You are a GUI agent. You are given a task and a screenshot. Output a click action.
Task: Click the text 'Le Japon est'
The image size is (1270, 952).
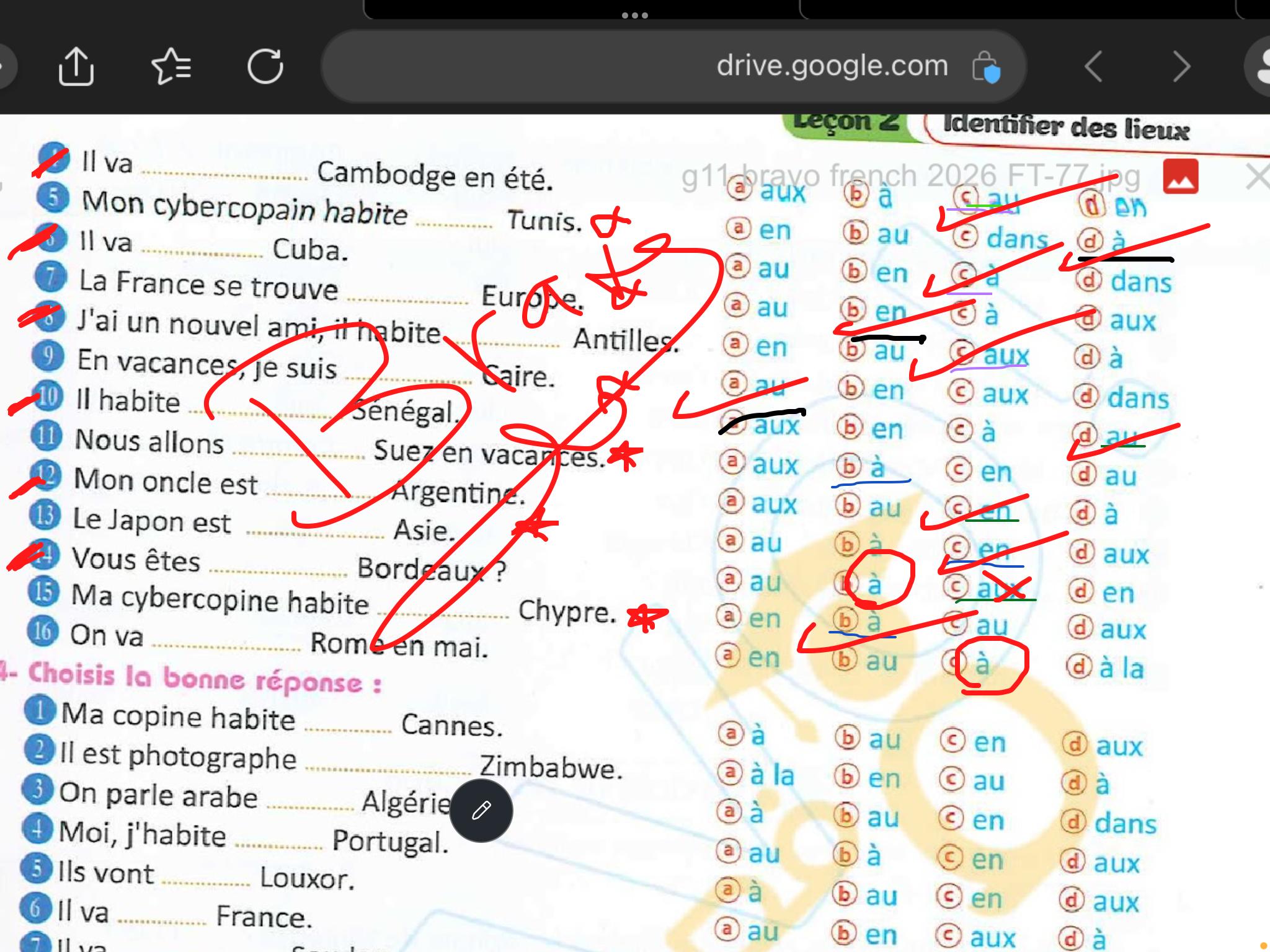152,521
